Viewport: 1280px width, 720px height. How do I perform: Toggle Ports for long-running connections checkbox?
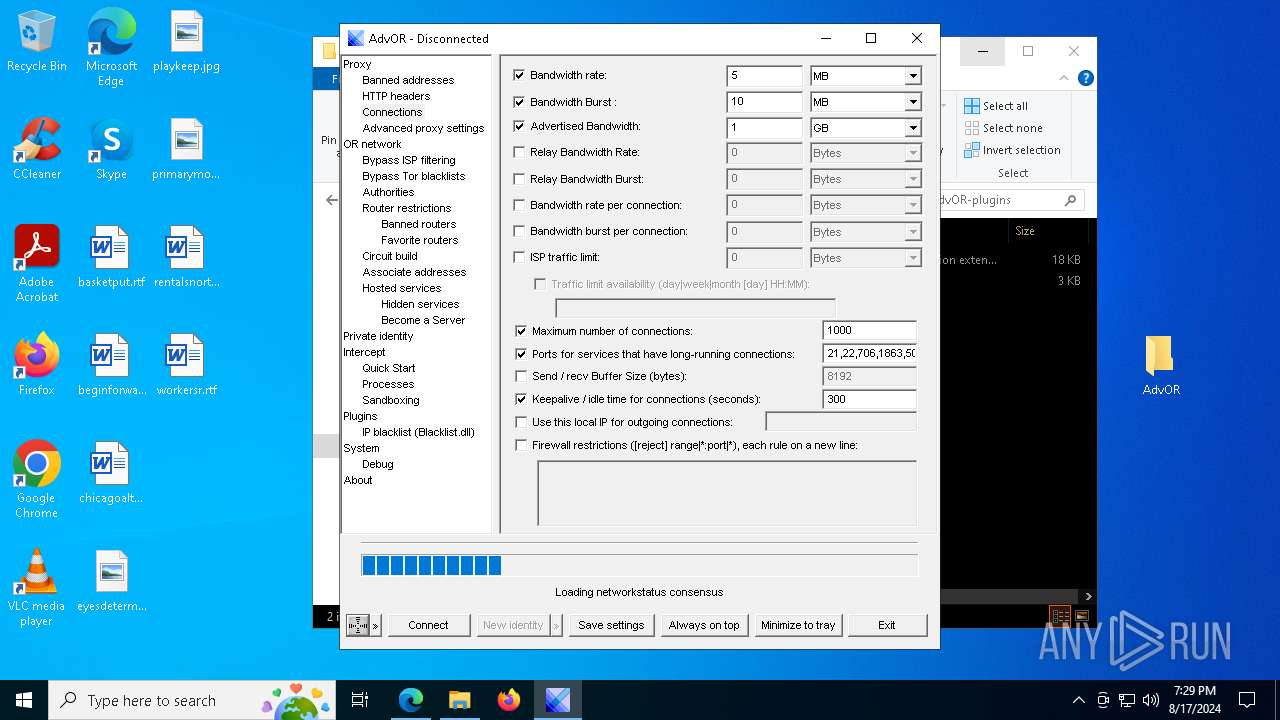pyautogui.click(x=521, y=354)
